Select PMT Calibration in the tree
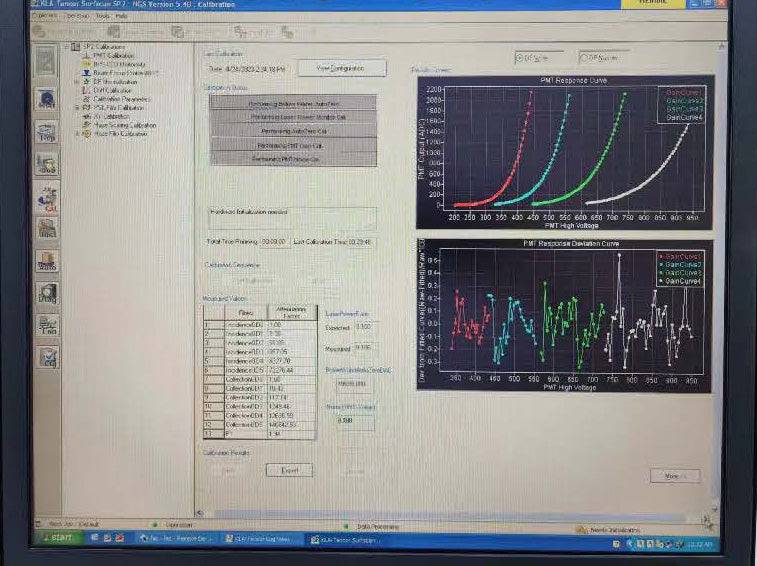The height and width of the screenshot is (566, 757). pyautogui.click(x=113, y=56)
